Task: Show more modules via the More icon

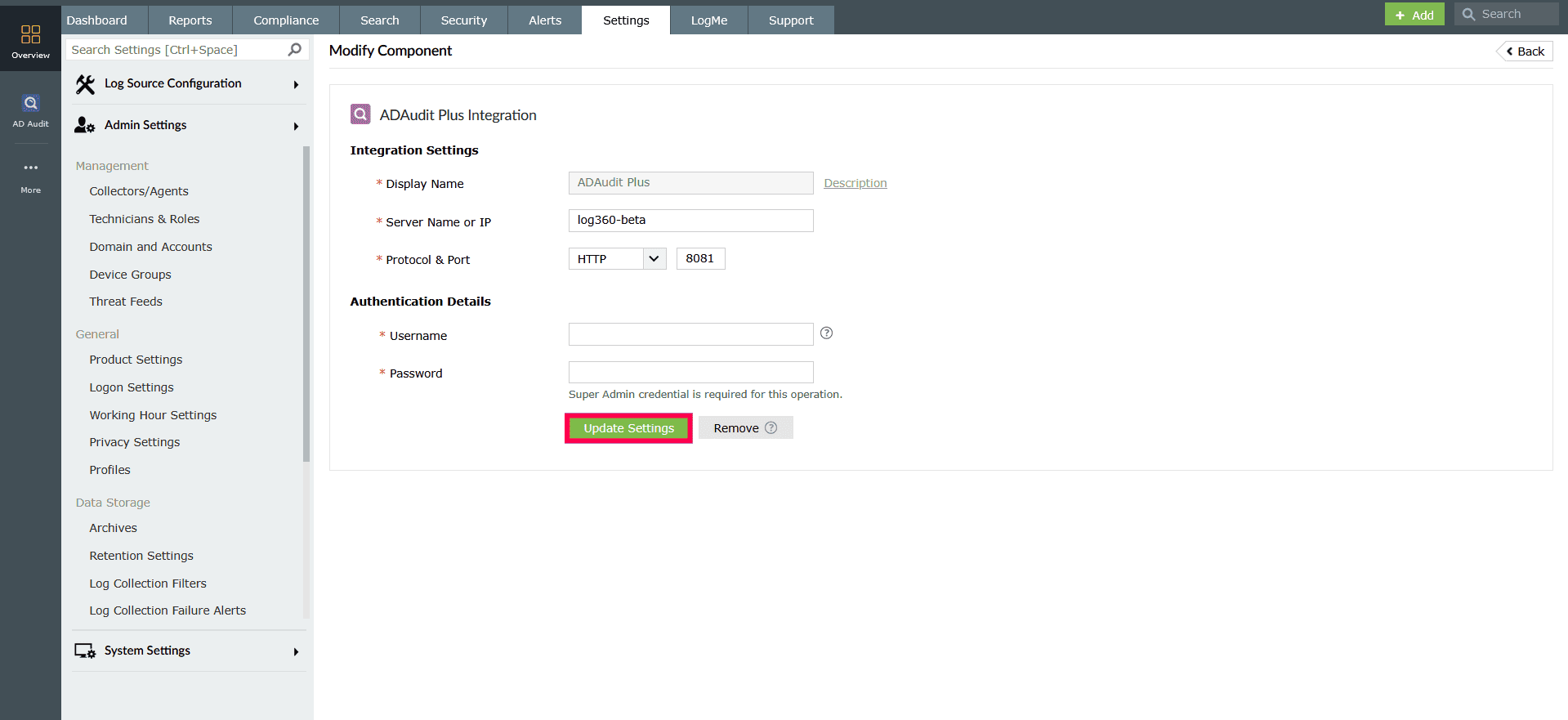Action: click(30, 168)
